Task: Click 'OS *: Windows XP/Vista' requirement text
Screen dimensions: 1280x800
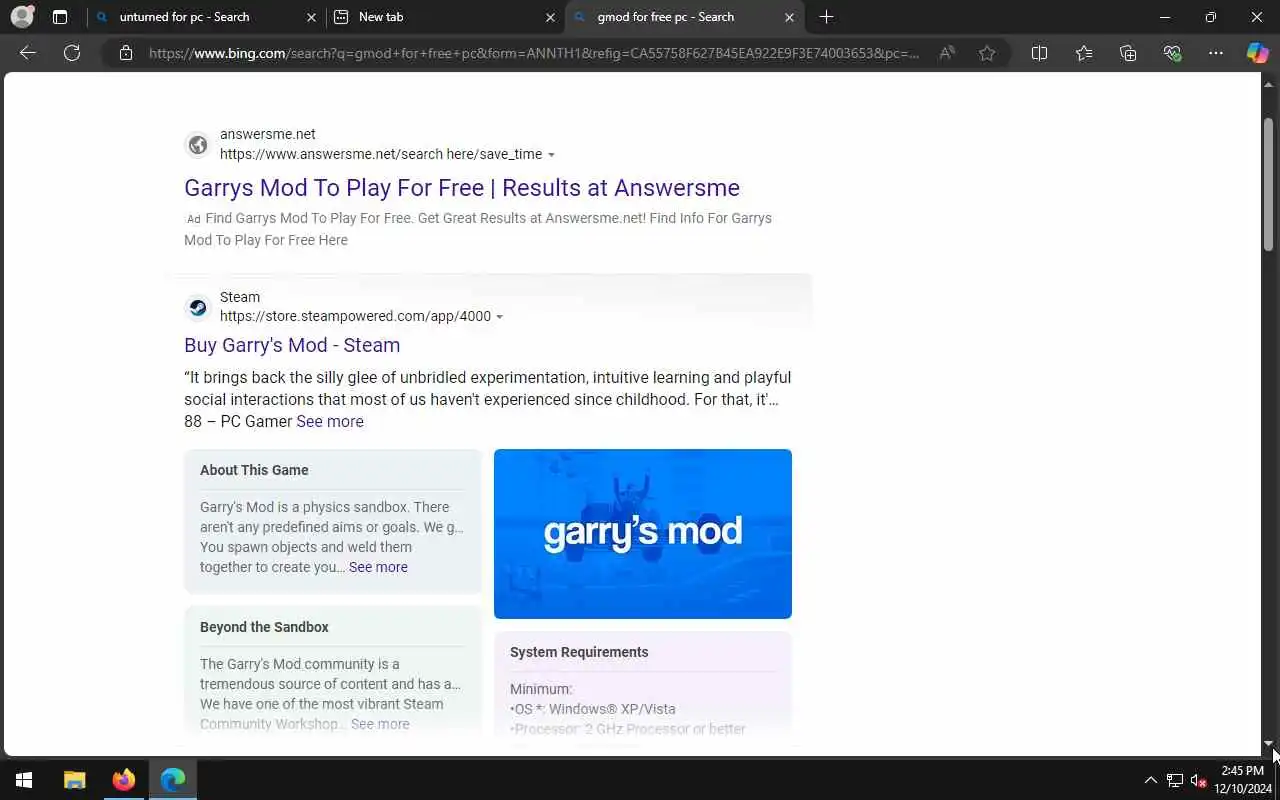Action: [593, 709]
